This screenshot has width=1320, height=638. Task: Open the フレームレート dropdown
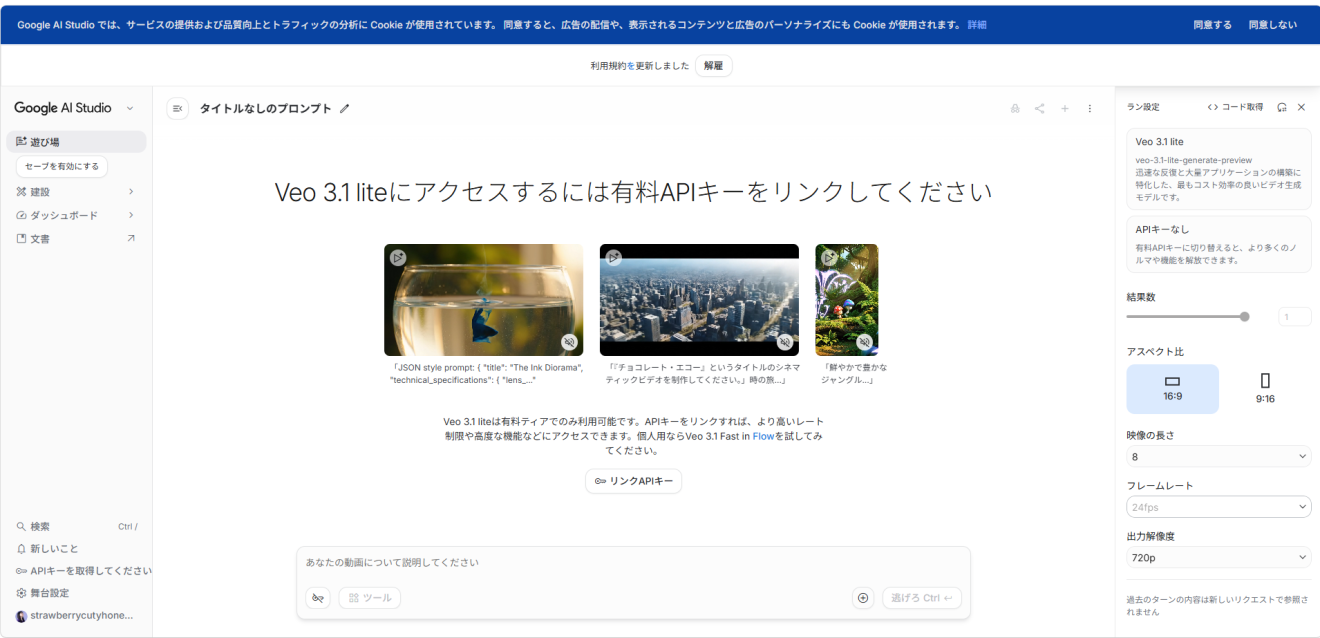(x=1218, y=506)
